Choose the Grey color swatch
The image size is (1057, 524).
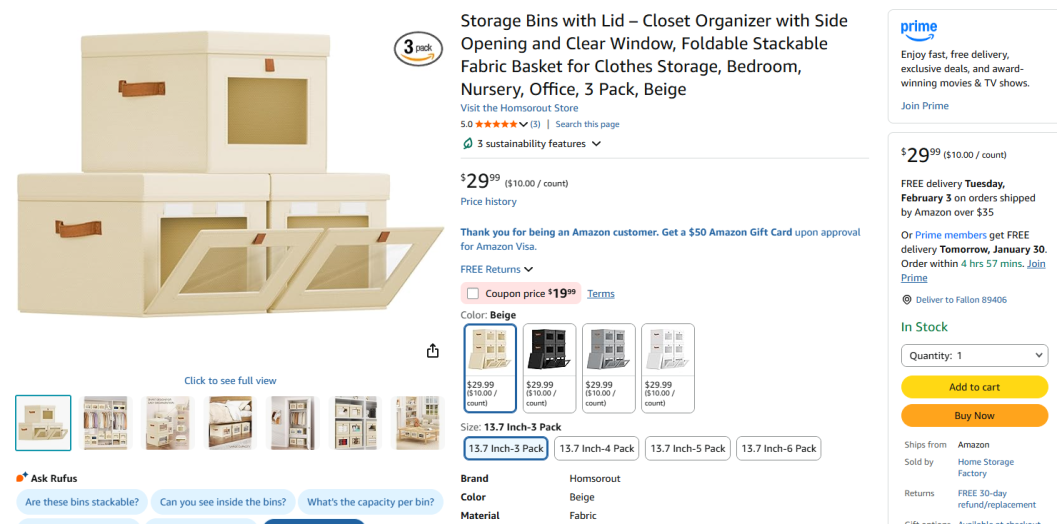[x=608, y=367]
